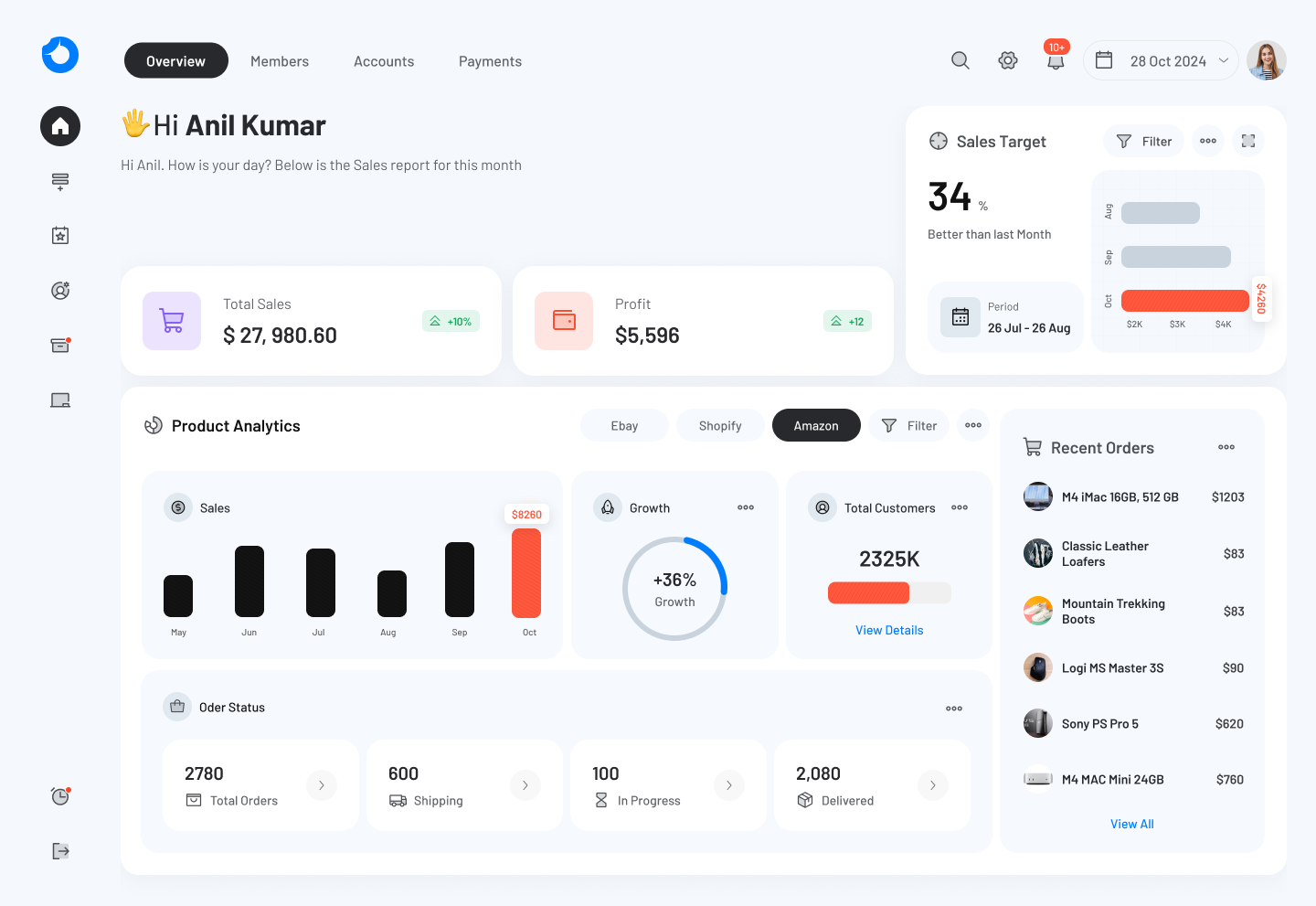This screenshot has width=1316, height=906.
Task: Open the user profile avatar
Action: tap(1267, 60)
